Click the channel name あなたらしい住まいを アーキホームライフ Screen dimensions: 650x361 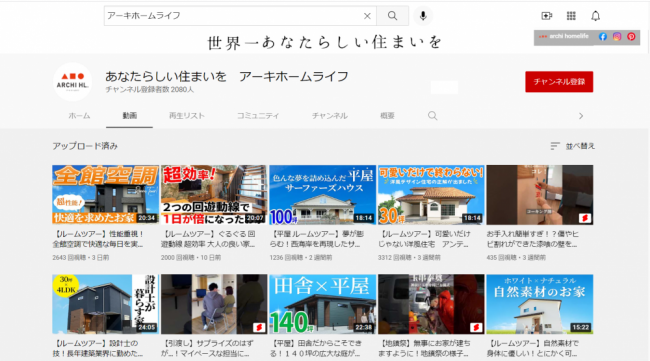(227, 76)
